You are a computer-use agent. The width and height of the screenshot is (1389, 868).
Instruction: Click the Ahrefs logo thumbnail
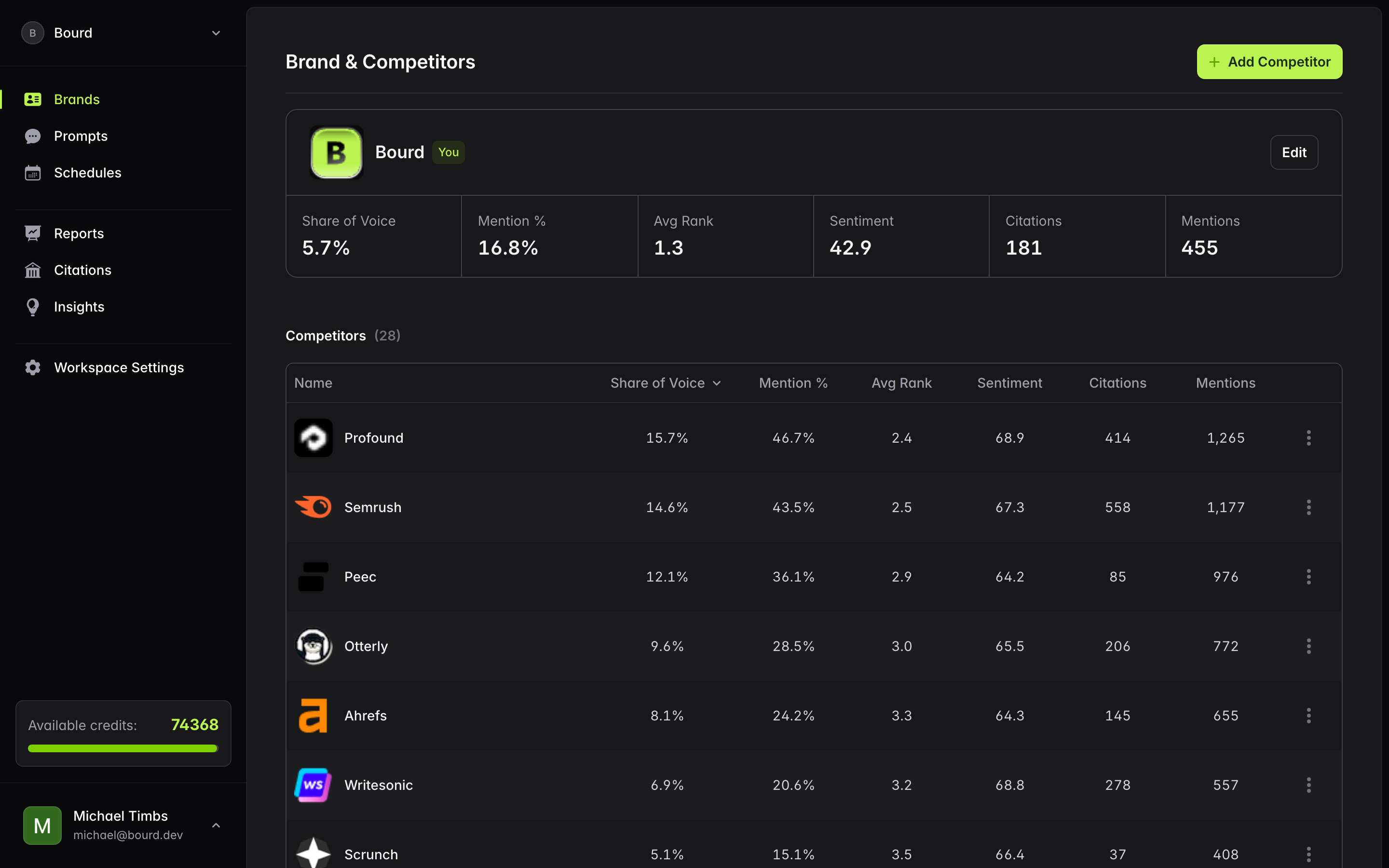click(313, 716)
